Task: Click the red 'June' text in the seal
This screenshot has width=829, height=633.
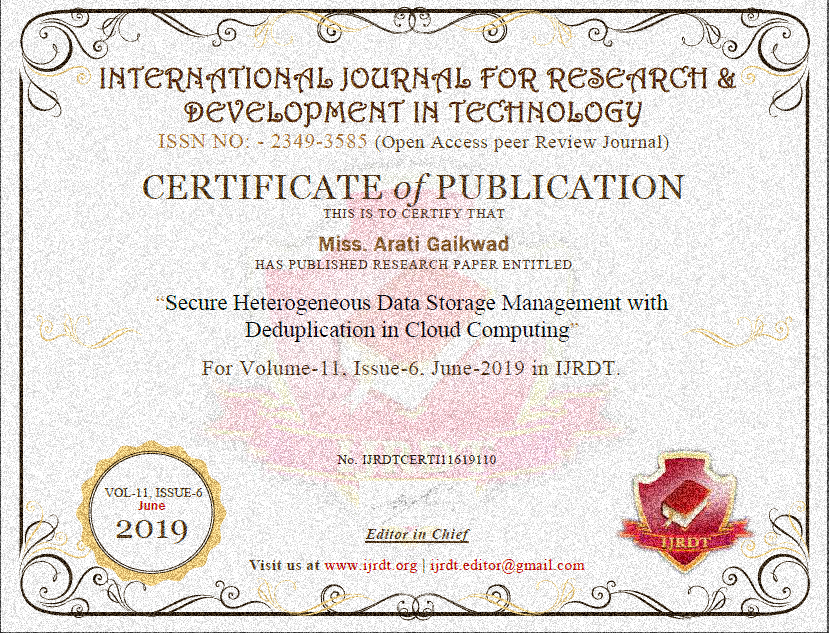Action: [152, 506]
